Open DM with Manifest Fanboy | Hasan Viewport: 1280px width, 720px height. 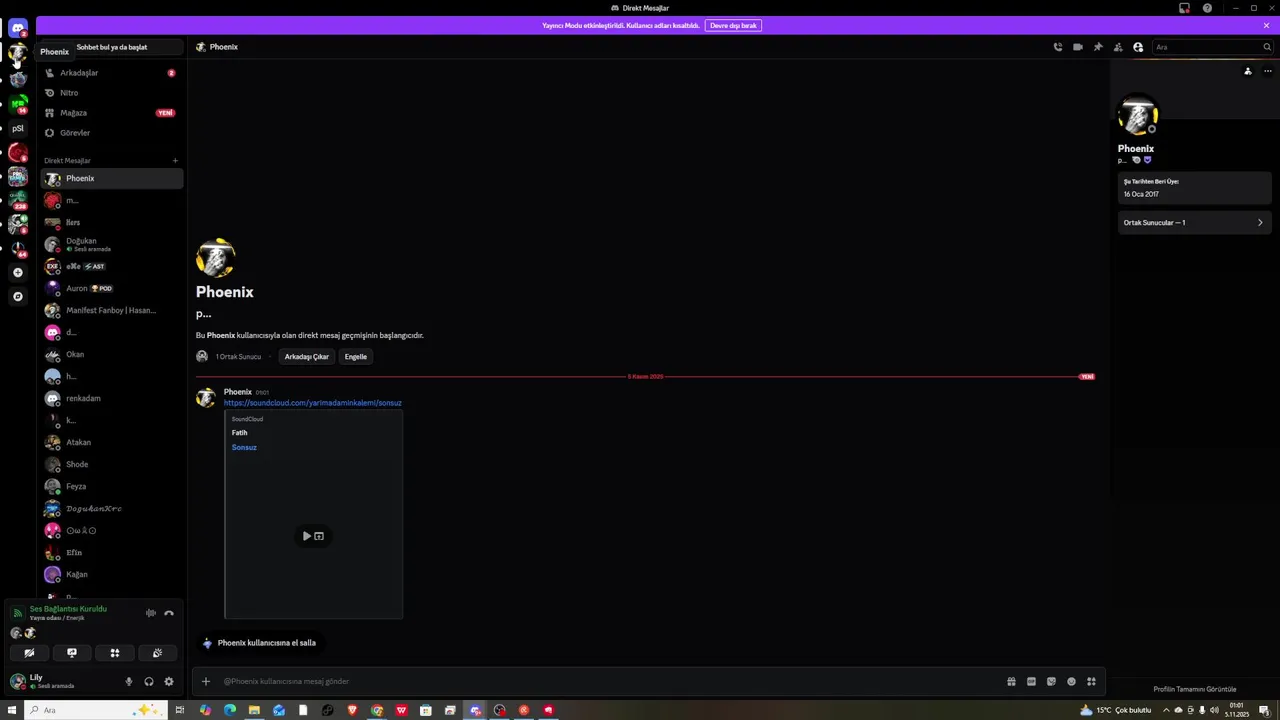tap(111, 310)
